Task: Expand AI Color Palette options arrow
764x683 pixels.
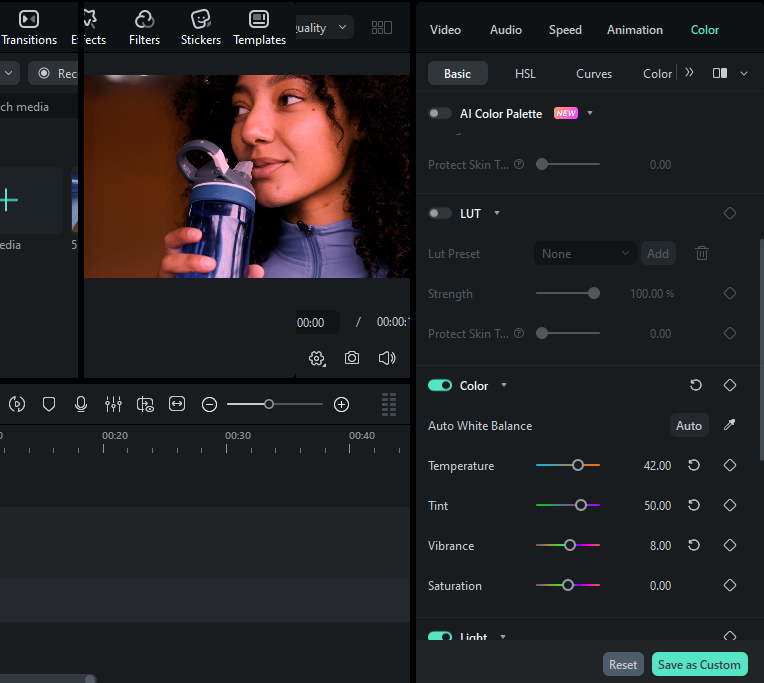Action: pos(590,113)
